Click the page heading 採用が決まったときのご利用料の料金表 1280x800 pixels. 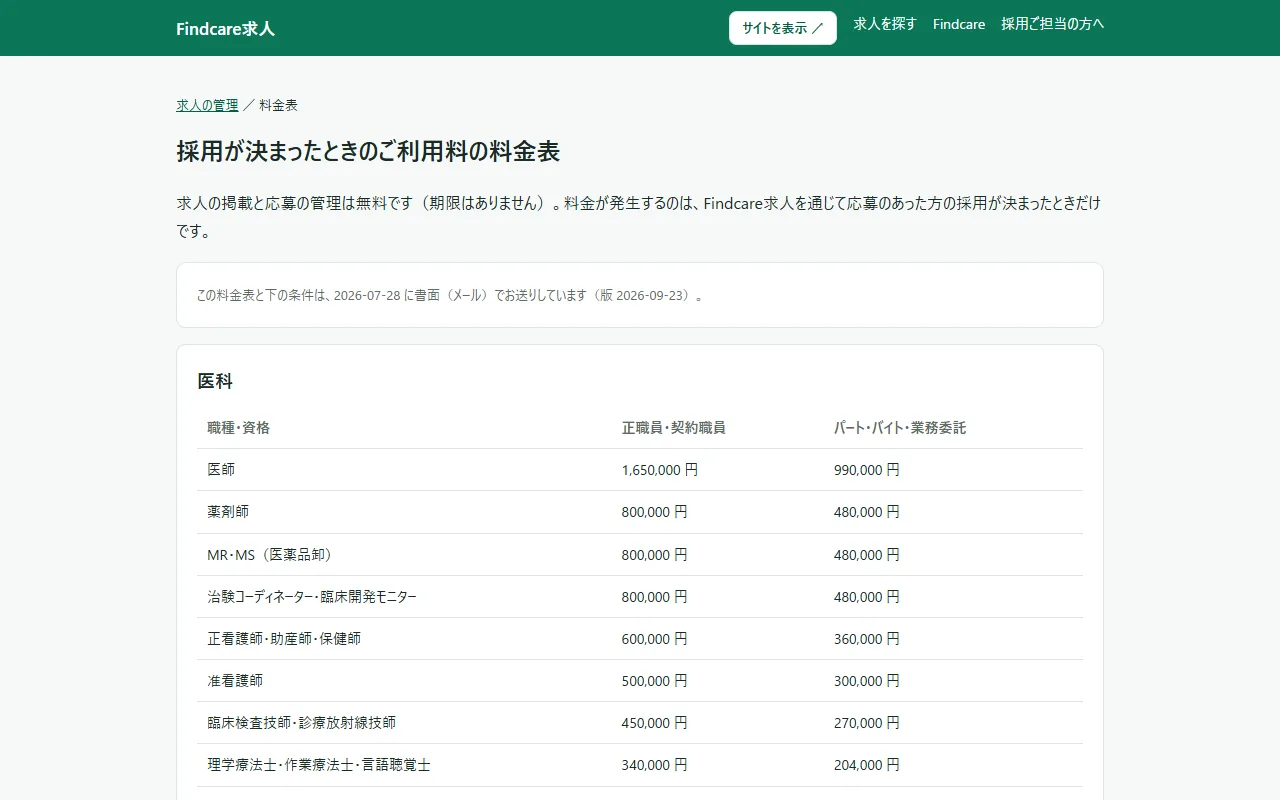click(368, 152)
